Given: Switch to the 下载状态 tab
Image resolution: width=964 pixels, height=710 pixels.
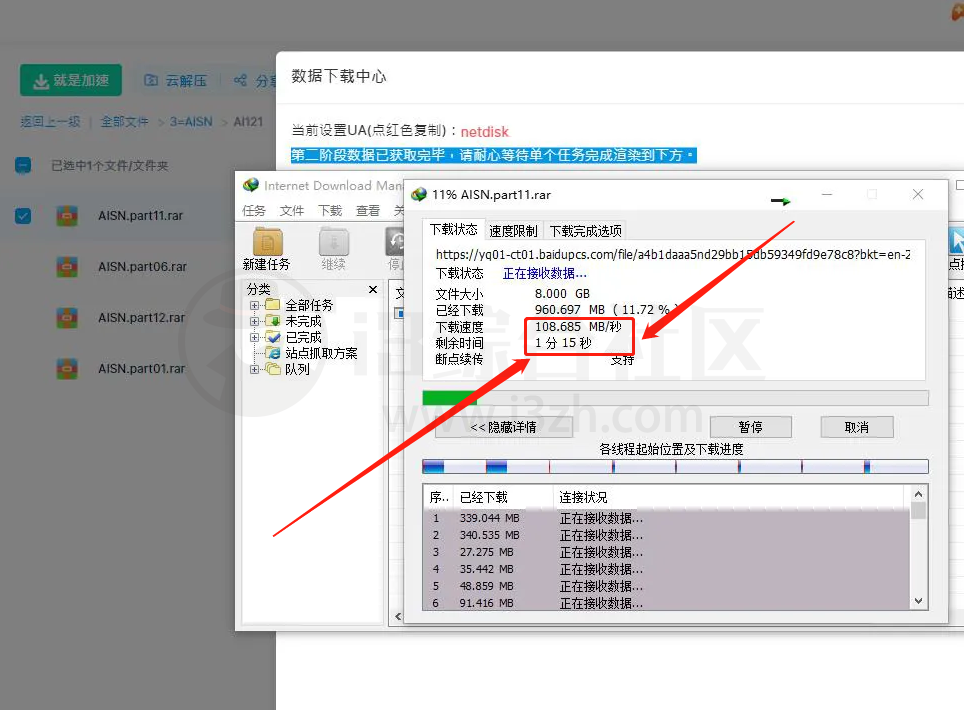Looking at the screenshot, I should click(454, 229).
